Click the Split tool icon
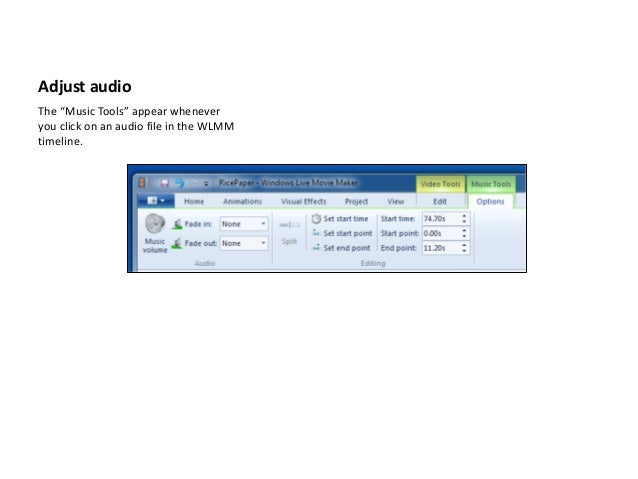This screenshot has width=638, height=479. coord(289,225)
